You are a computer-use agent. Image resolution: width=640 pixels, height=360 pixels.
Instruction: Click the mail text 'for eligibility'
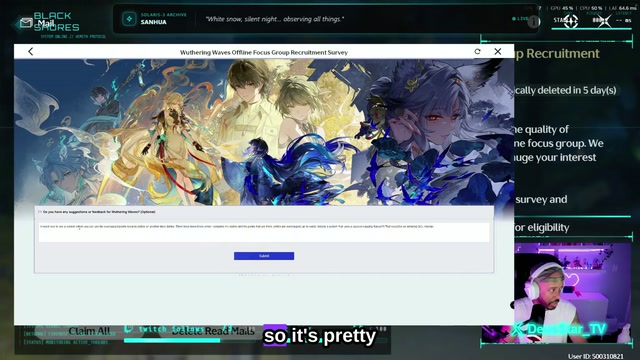pos(542,227)
